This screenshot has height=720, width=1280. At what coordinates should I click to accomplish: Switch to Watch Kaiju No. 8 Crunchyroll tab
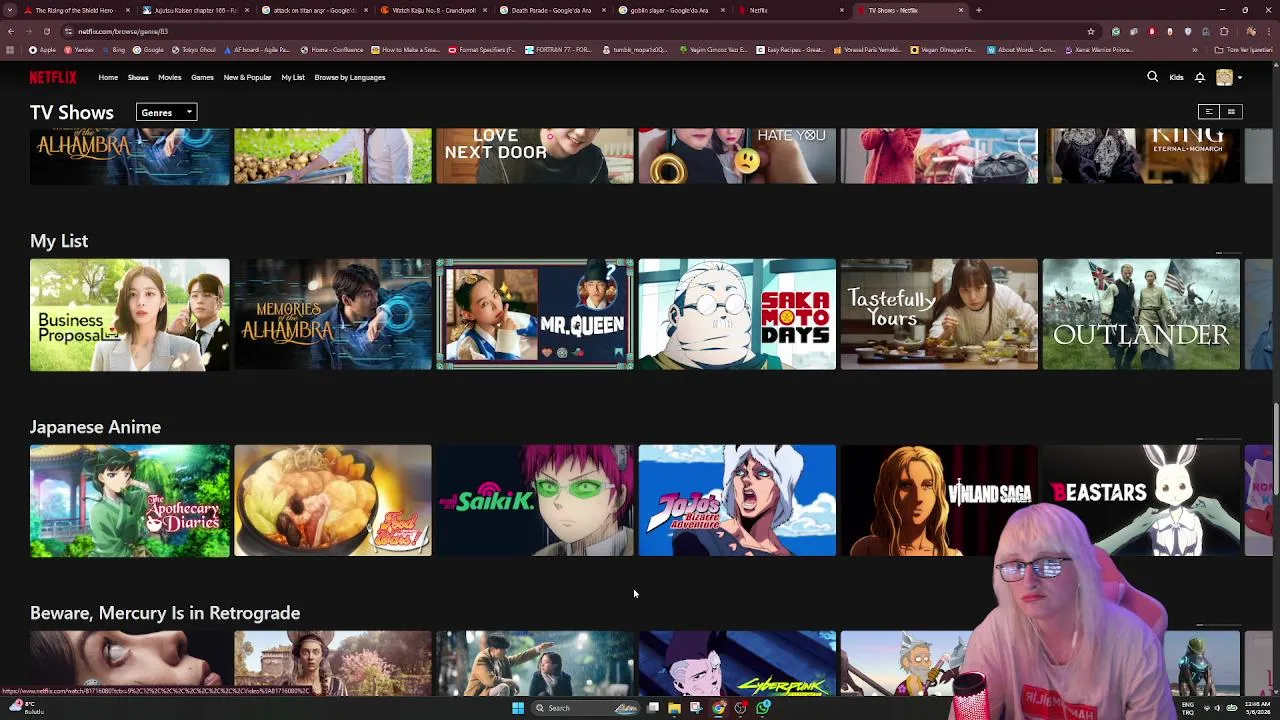point(434,10)
